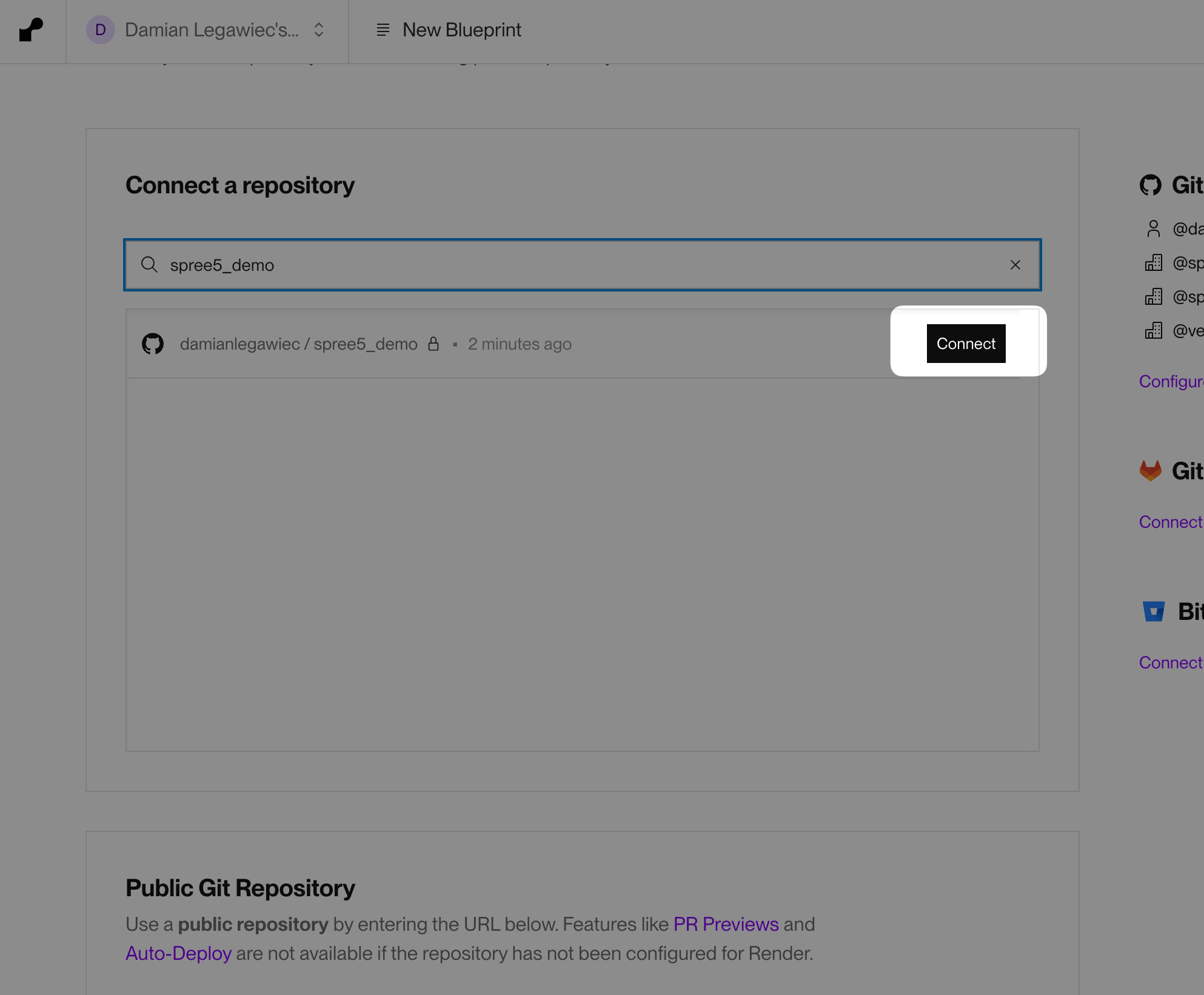Image resolution: width=1204 pixels, height=995 pixels.
Task: Clear the search field using the X button
Action: click(x=1015, y=265)
